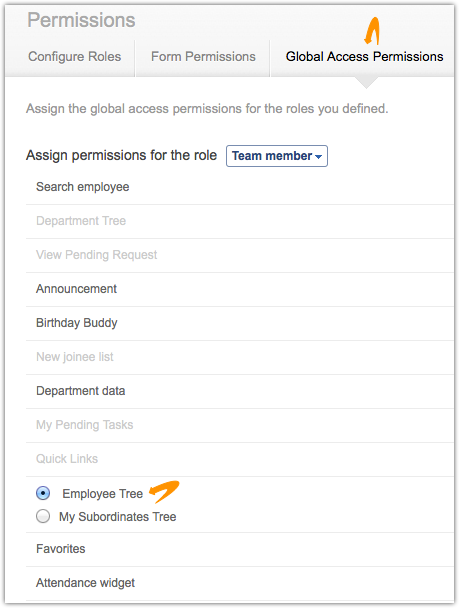The image size is (459, 608).
Task: Toggle the Department data permission
Action: 240,391
